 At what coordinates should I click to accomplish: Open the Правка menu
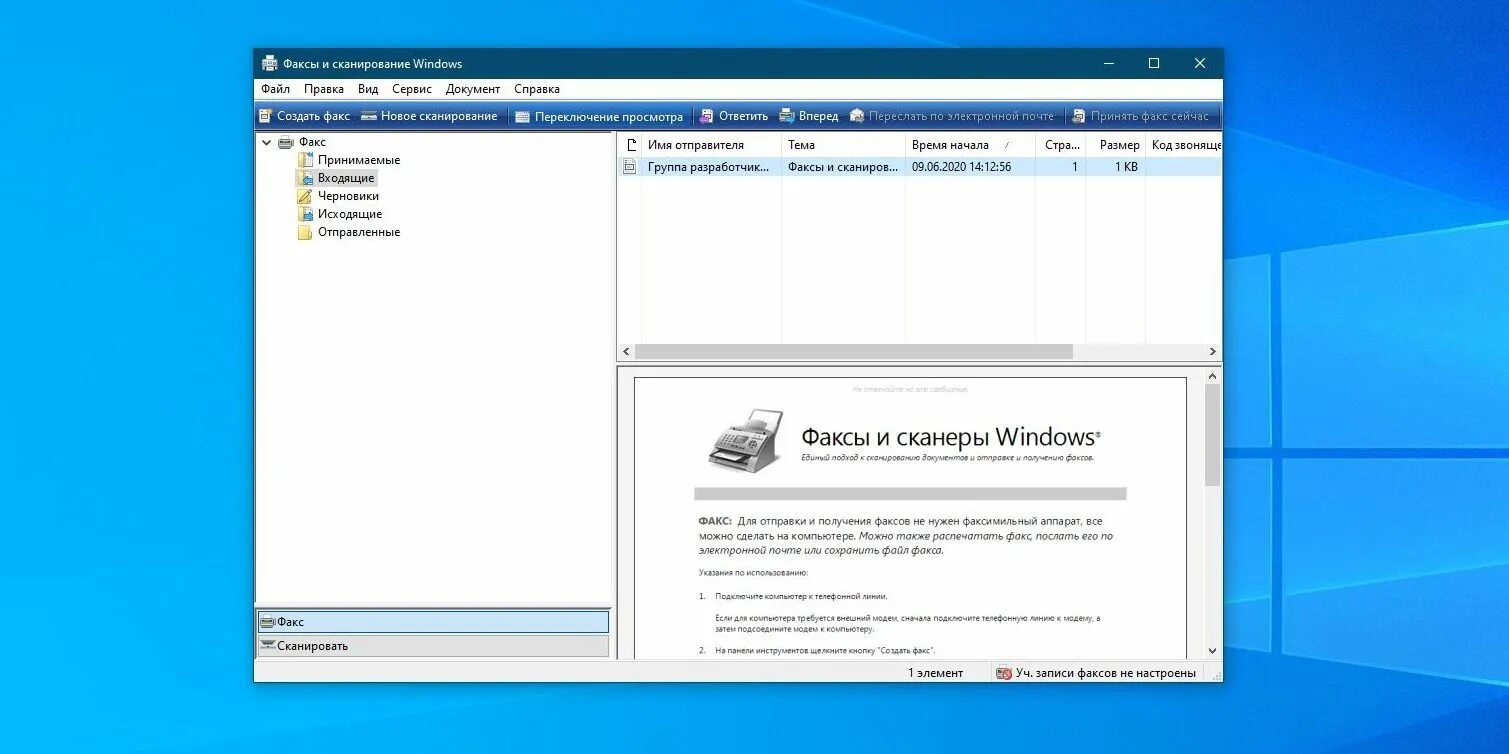[x=324, y=89]
